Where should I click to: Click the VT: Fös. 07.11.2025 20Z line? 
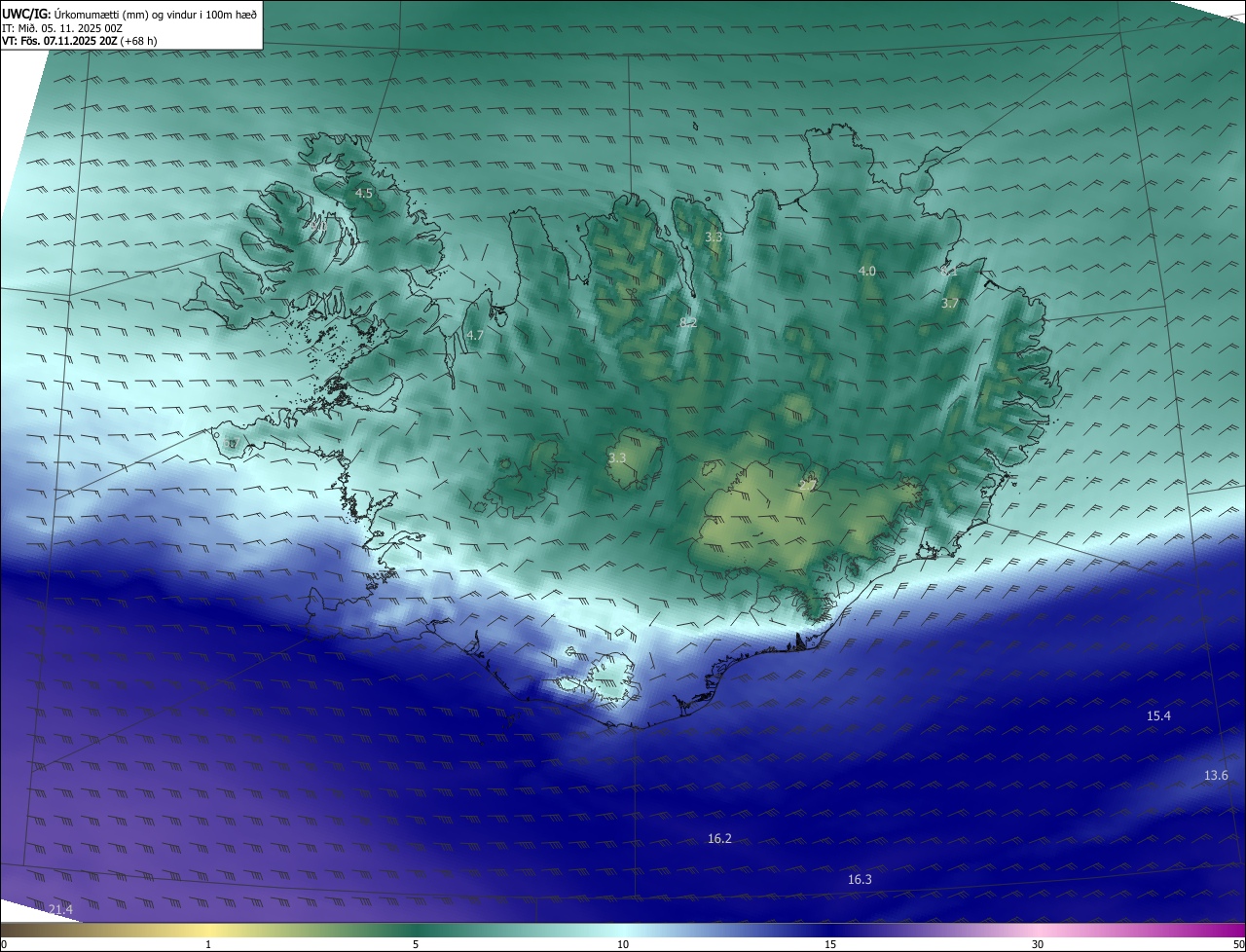coord(80,41)
